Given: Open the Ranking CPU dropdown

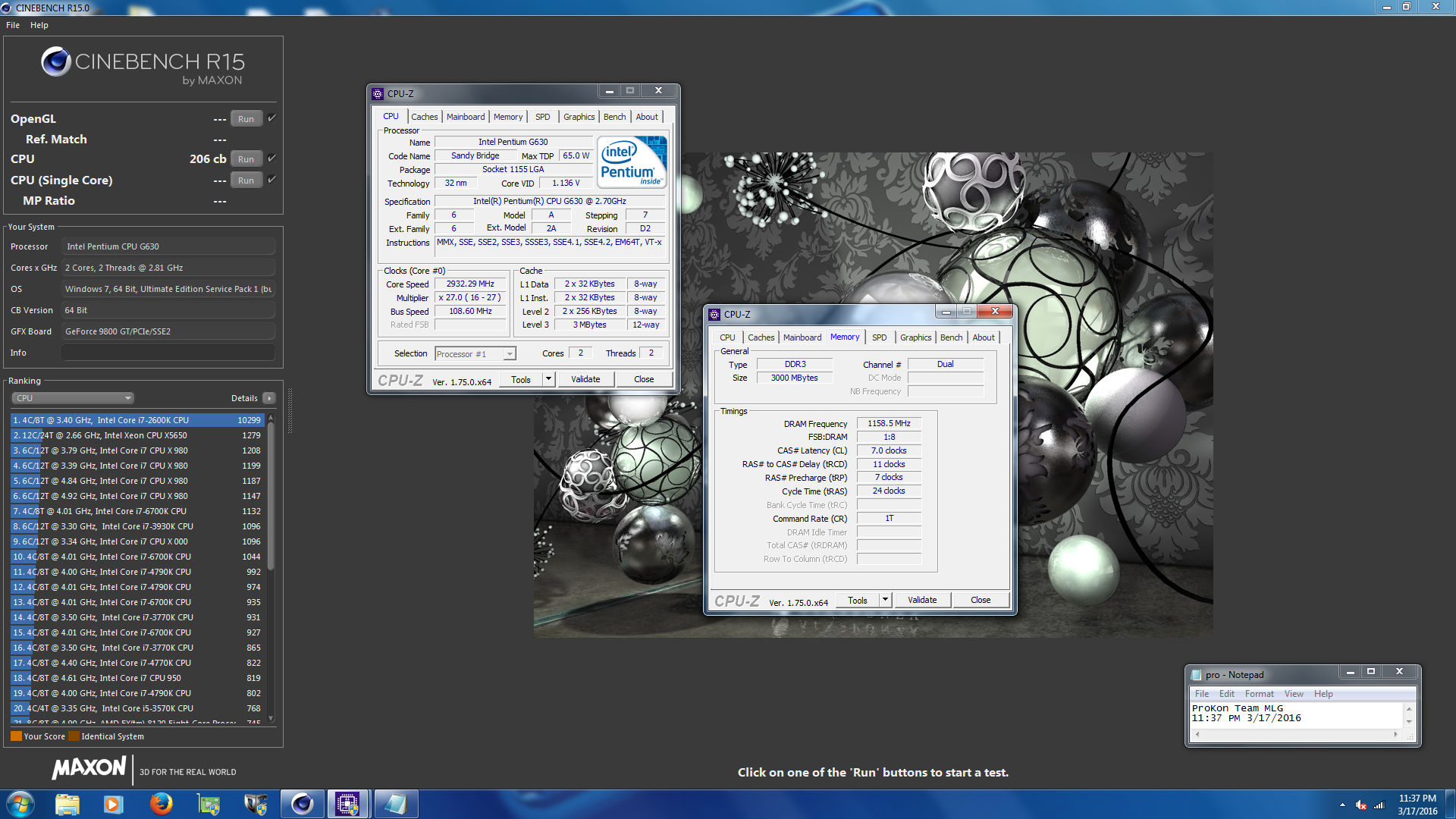Looking at the screenshot, I should (73, 398).
